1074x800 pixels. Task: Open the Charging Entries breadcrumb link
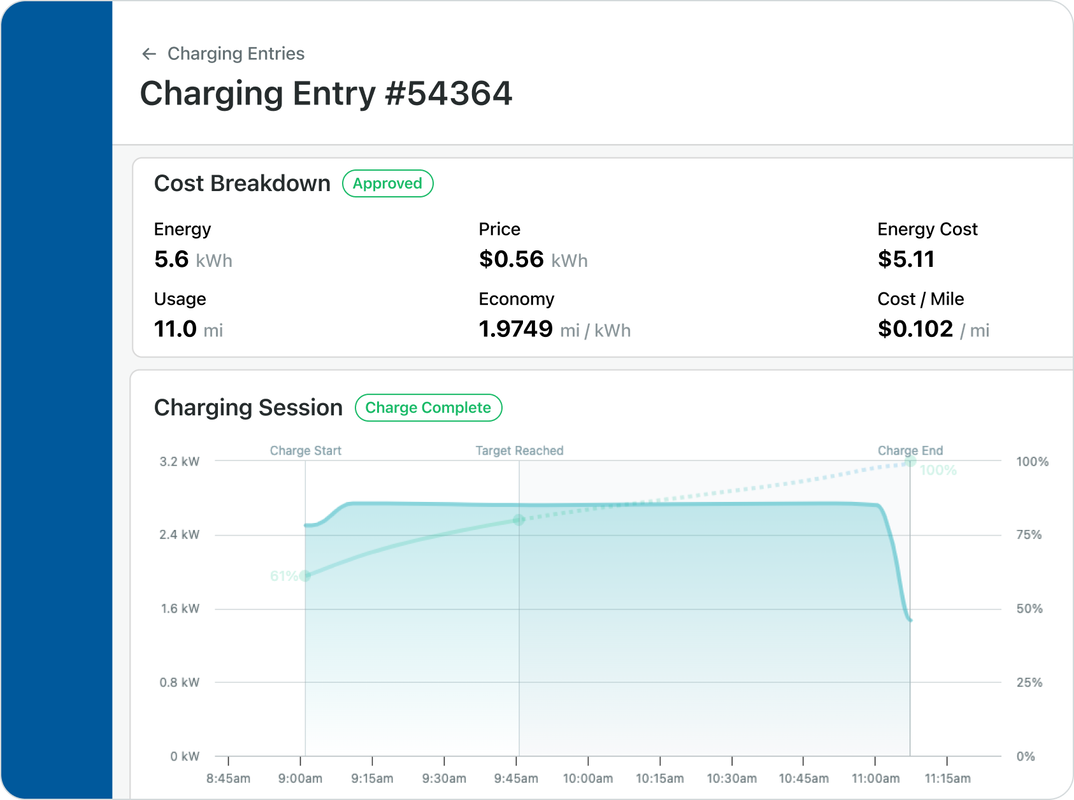click(x=236, y=53)
